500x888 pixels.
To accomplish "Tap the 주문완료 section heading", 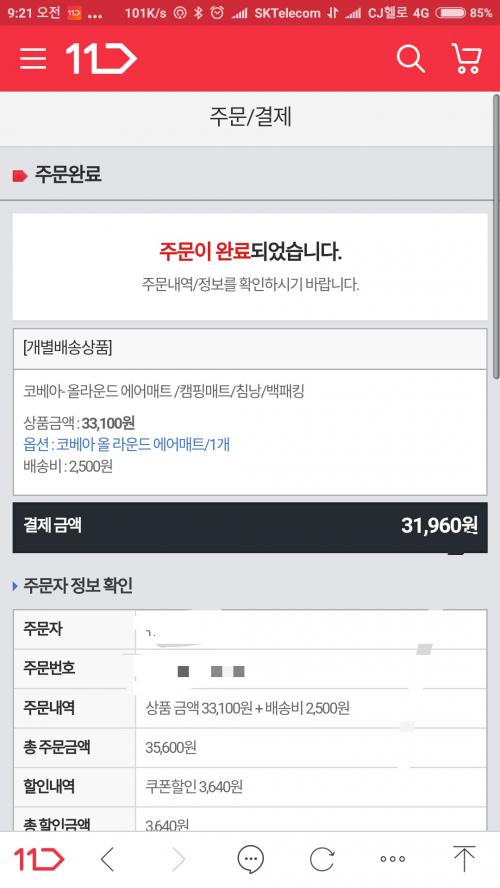I will (x=68, y=174).
